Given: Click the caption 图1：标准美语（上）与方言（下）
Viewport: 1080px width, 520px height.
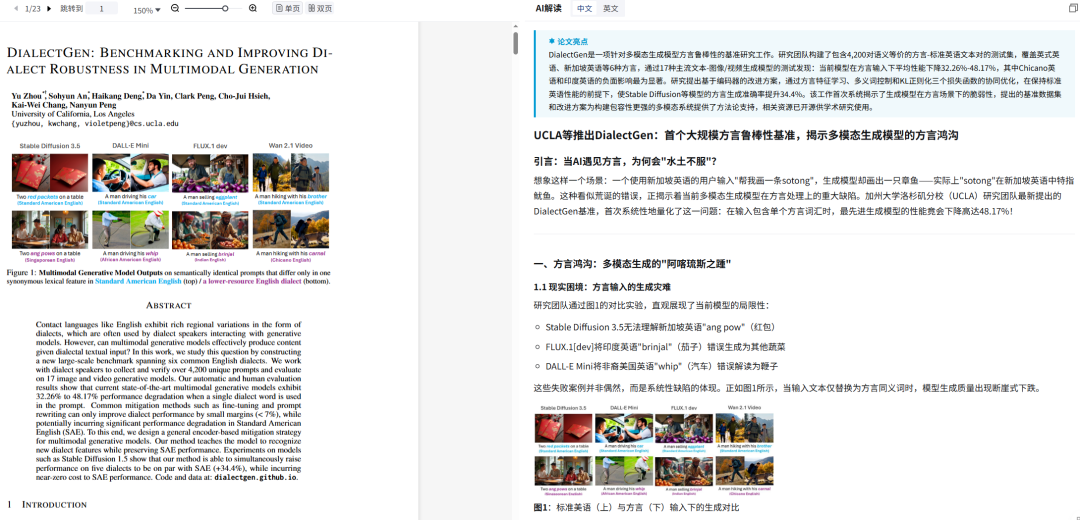Looking at the screenshot, I should [636, 508].
